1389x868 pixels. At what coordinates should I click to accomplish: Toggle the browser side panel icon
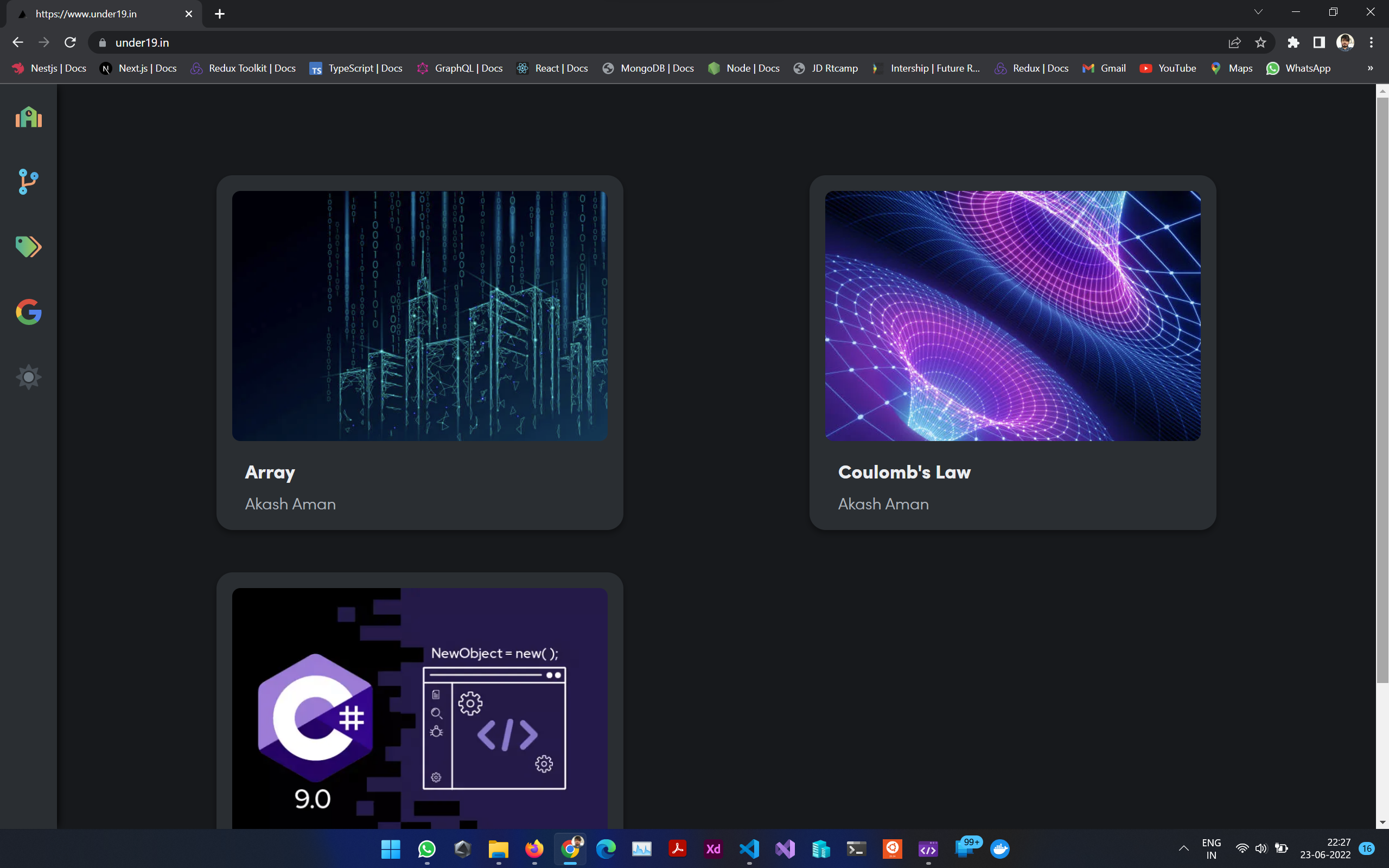[x=1319, y=42]
